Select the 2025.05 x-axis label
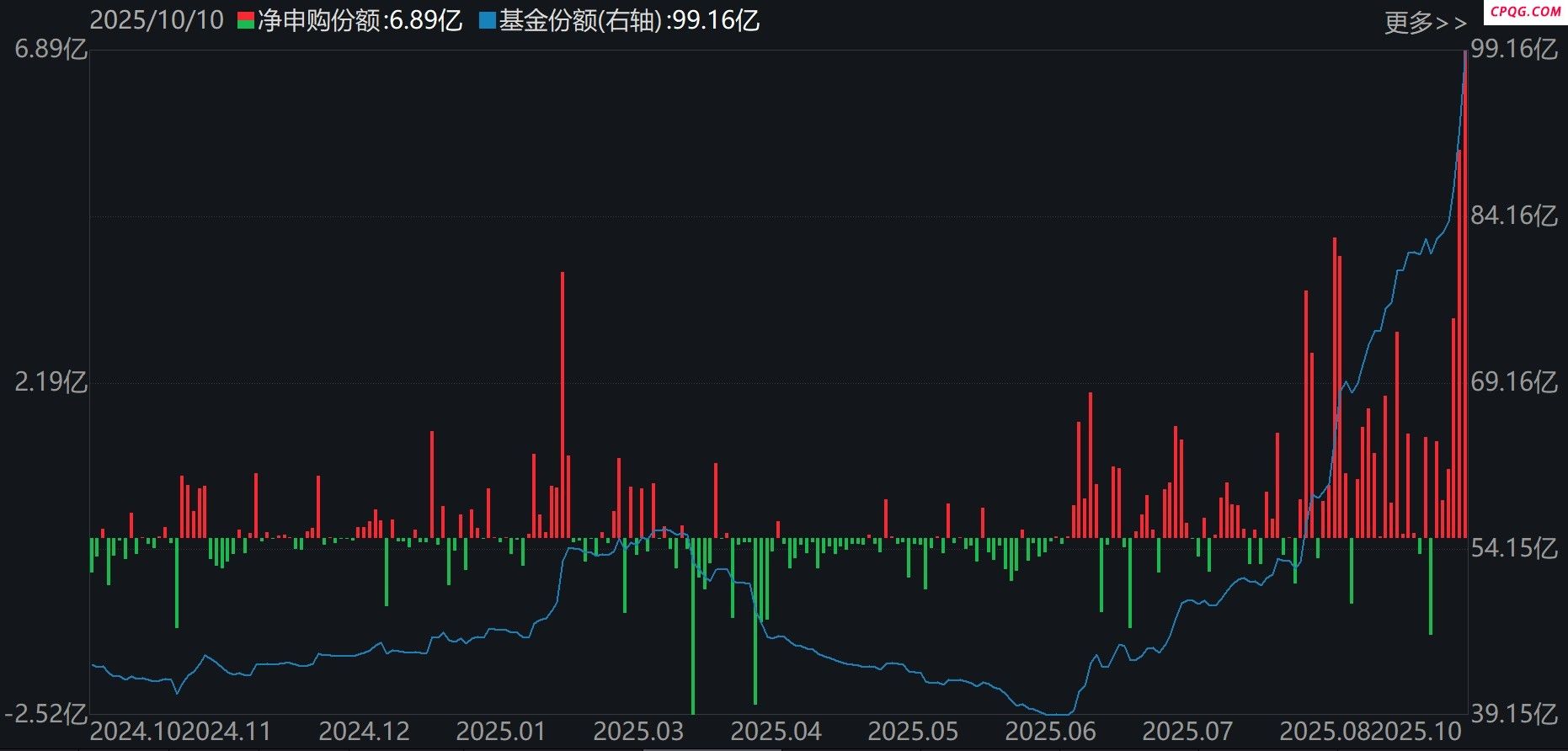The height and width of the screenshot is (751, 1568). pos(913,731)
